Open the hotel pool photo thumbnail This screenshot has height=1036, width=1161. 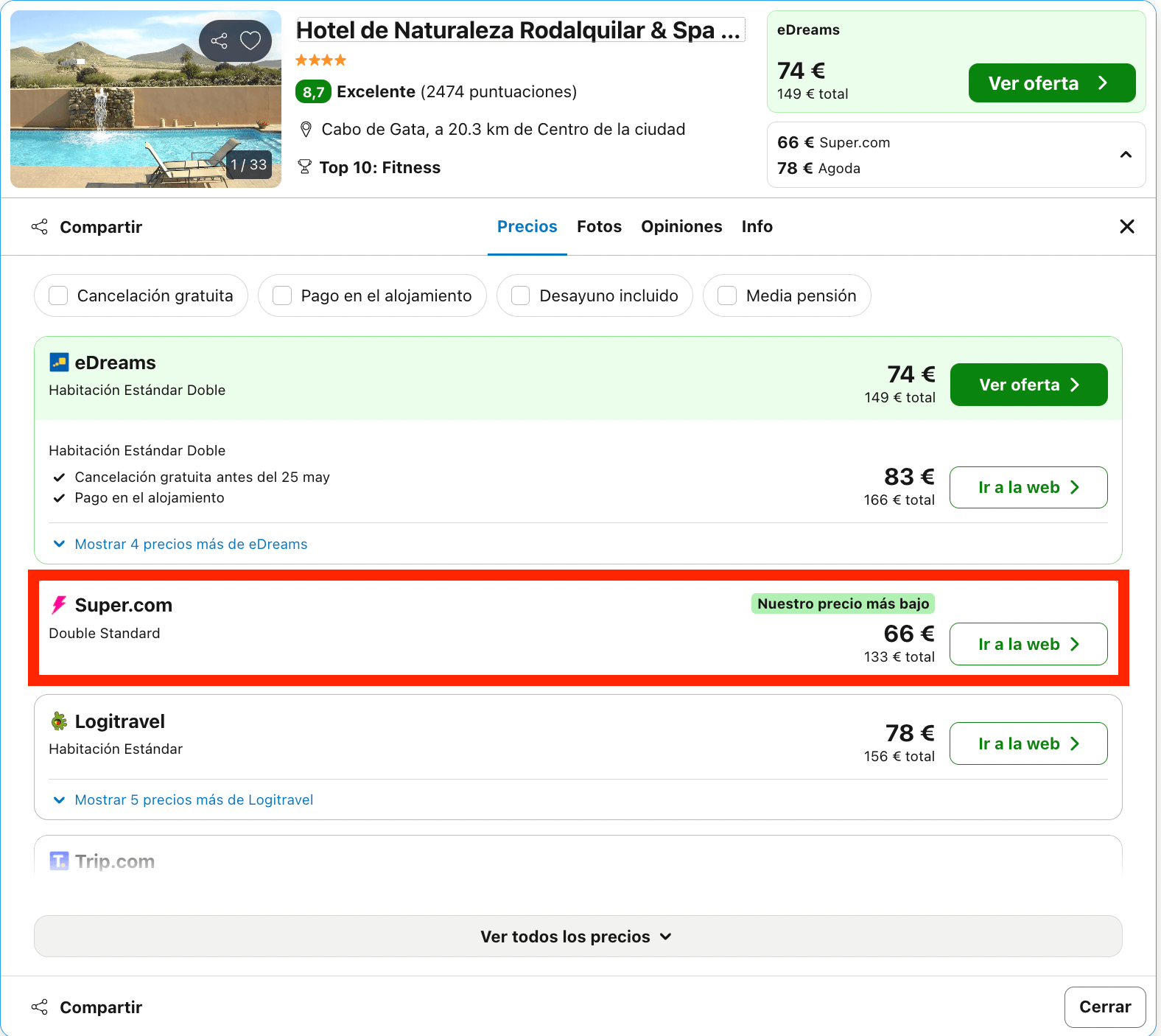pos(146,99)
